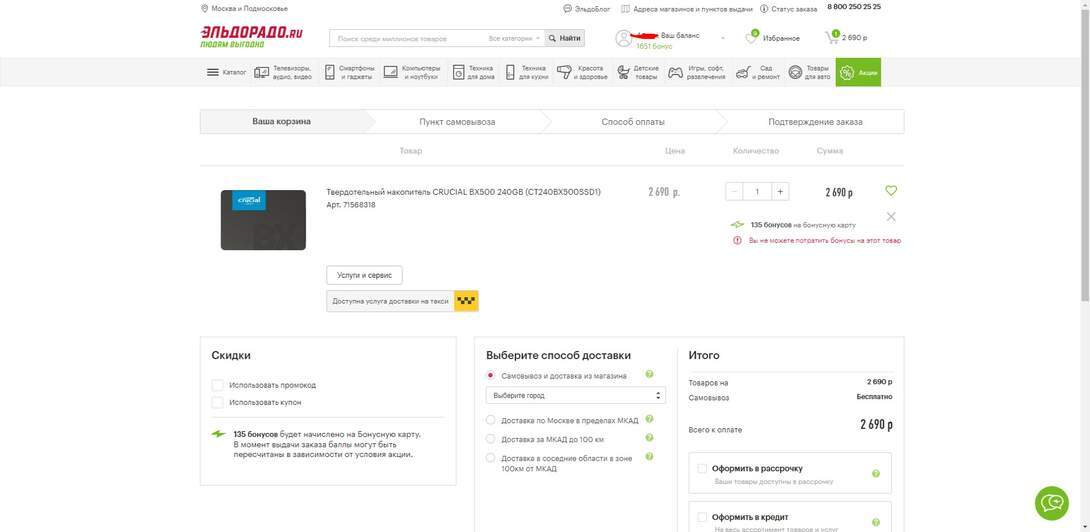Click the help icon next to Самовывоз option
Screen dimensions: 1090x532
point(649,375)
